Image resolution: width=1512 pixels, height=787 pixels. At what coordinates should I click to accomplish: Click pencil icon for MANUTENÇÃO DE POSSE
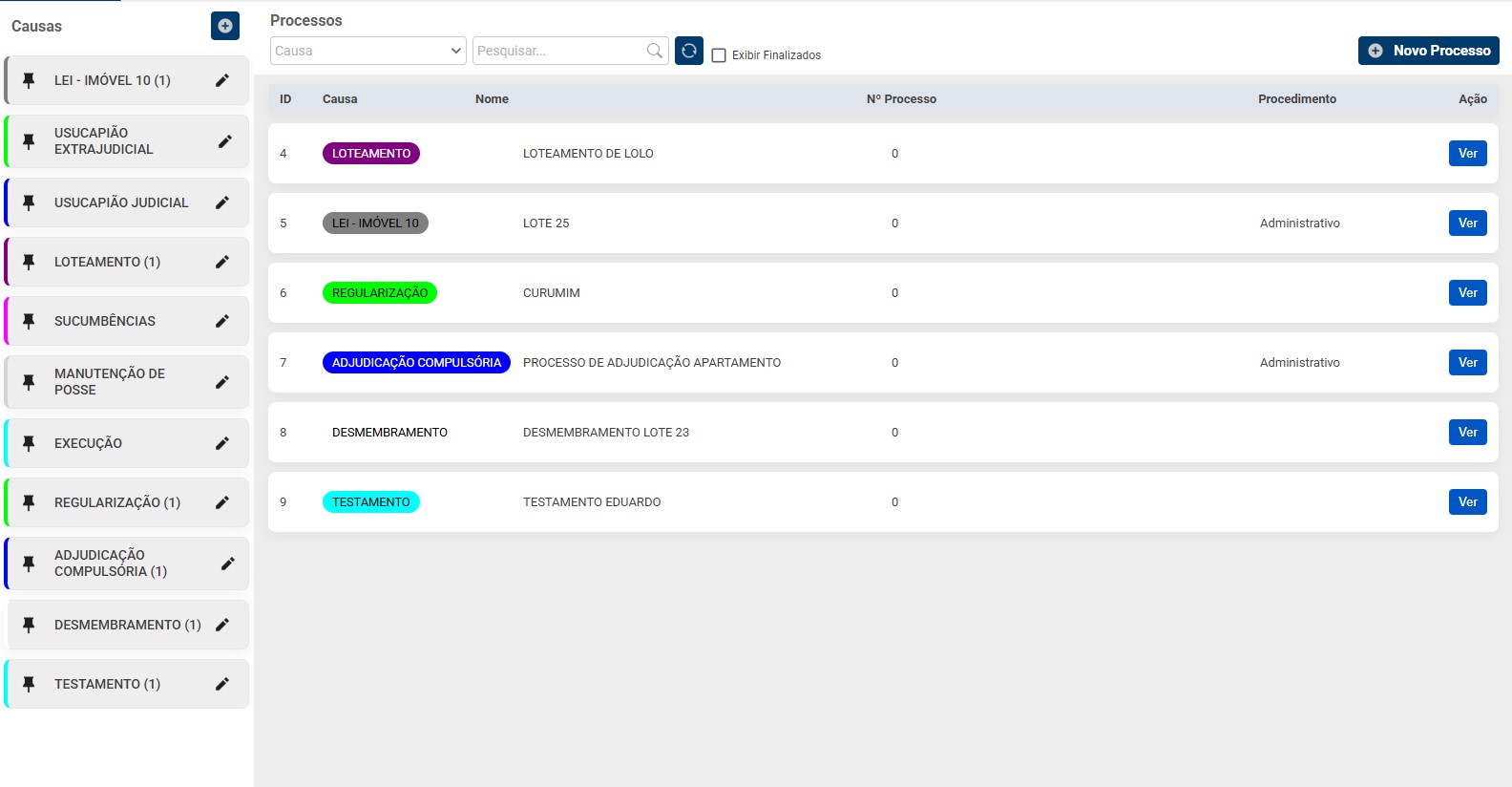(222, 382)
